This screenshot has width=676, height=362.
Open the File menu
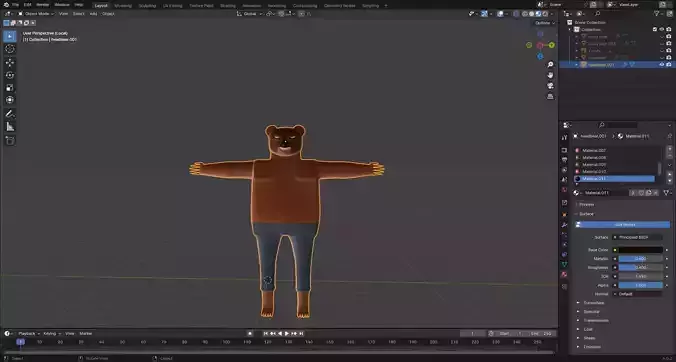(x=15, y=5)
